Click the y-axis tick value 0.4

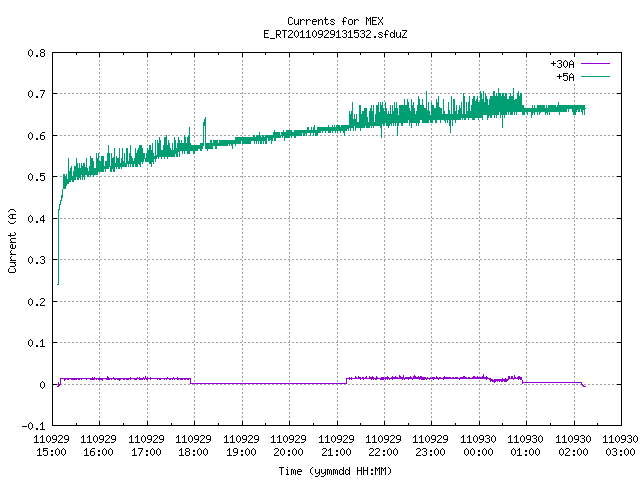[36, 219]
